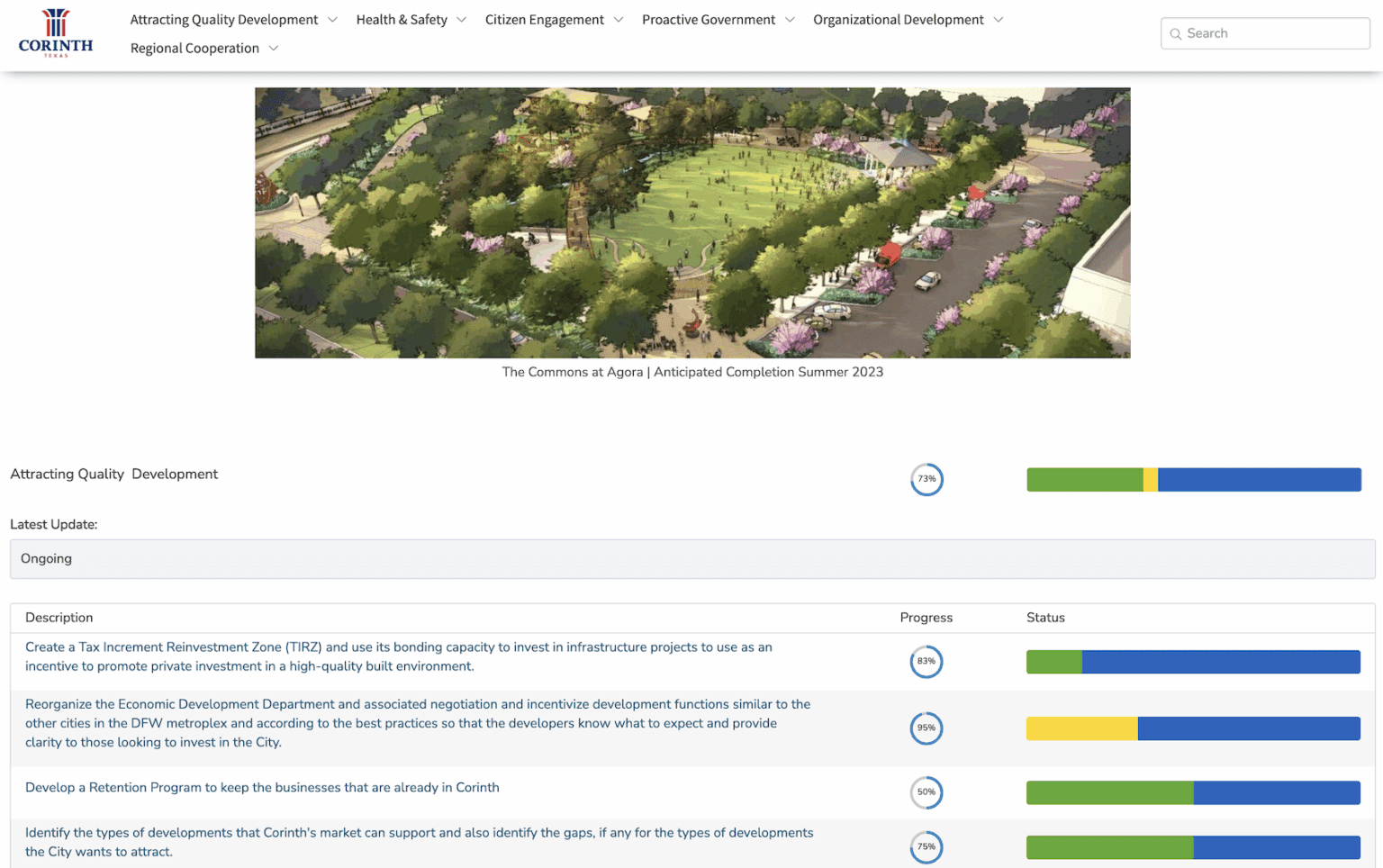Select the Health & Safety menu item

[401, 19]
